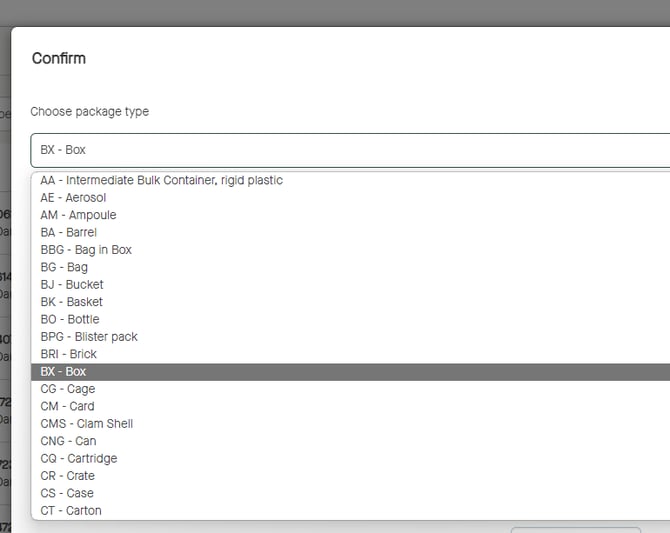Viewport: 670px width, 533px height.
Task: Pick BK - Basket option
Action: [71, 302]
